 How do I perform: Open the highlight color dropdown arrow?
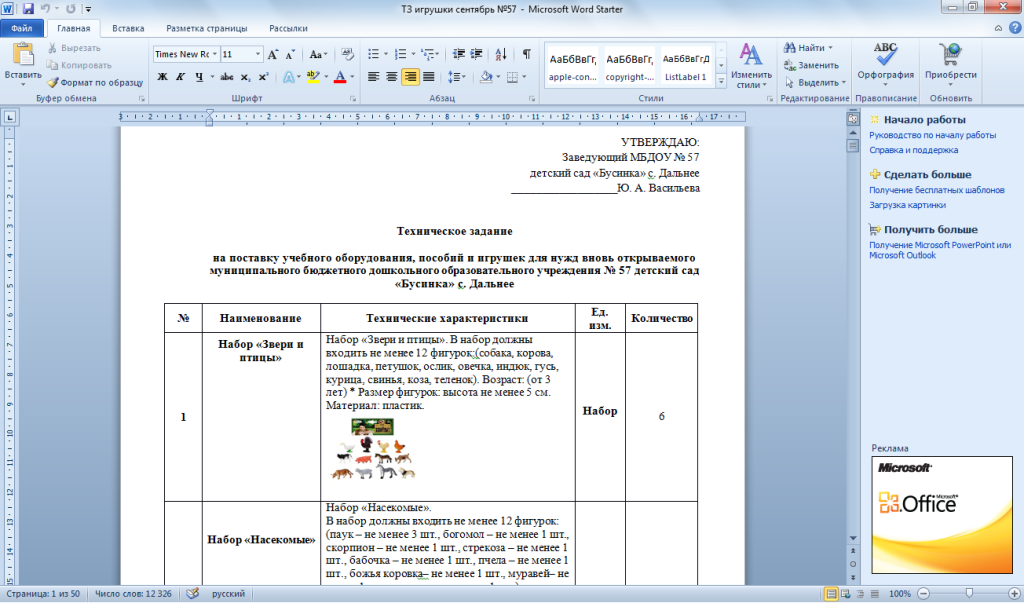[x=326, y=77]
